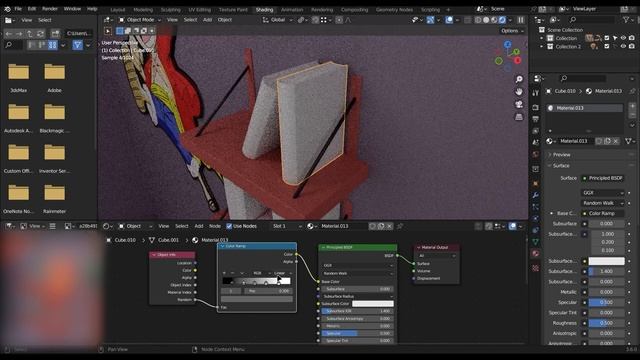
Task: Switch to the Animation workspace tab
Action: [x=292, y=9]
